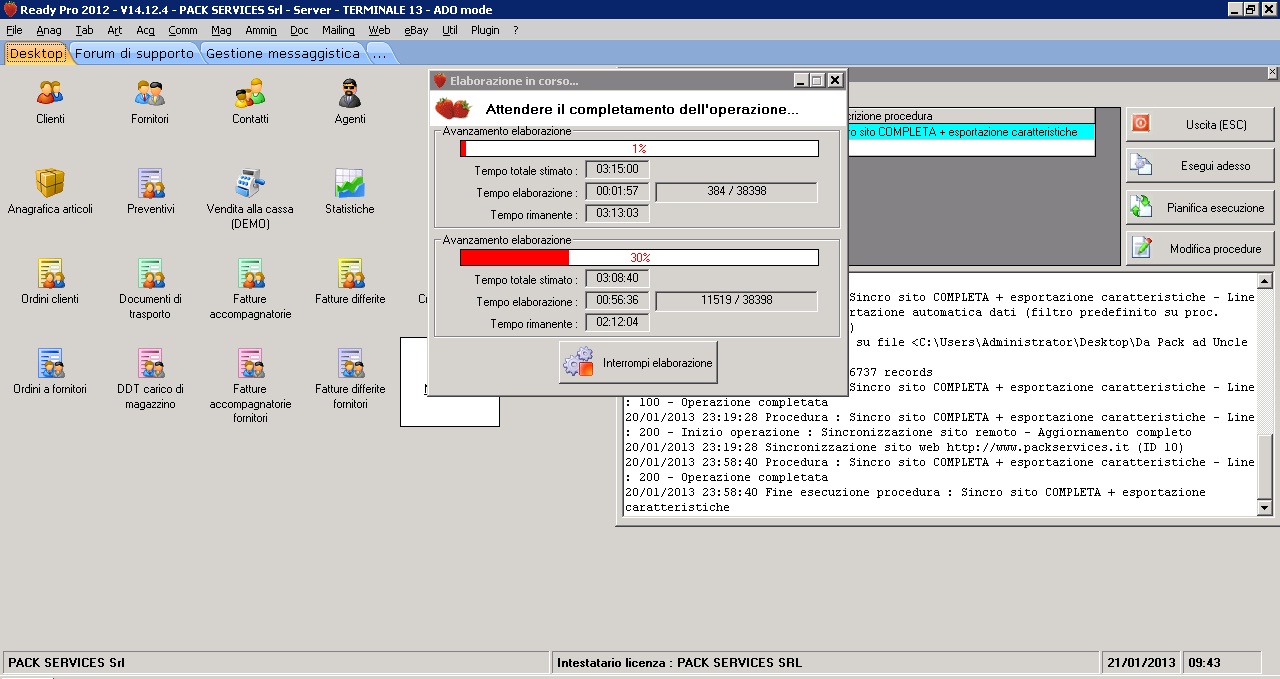Click the Uscita (ESC) button

pos(1201,124)
